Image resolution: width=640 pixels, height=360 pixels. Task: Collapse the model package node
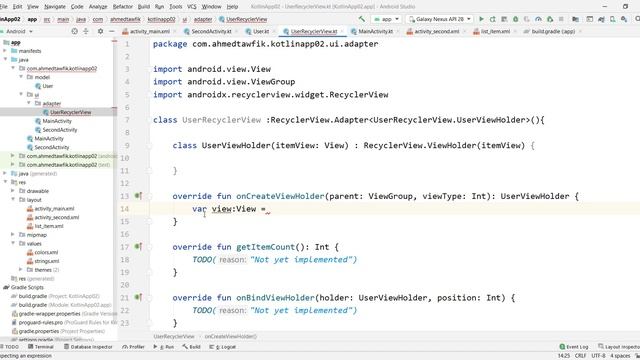21,77
